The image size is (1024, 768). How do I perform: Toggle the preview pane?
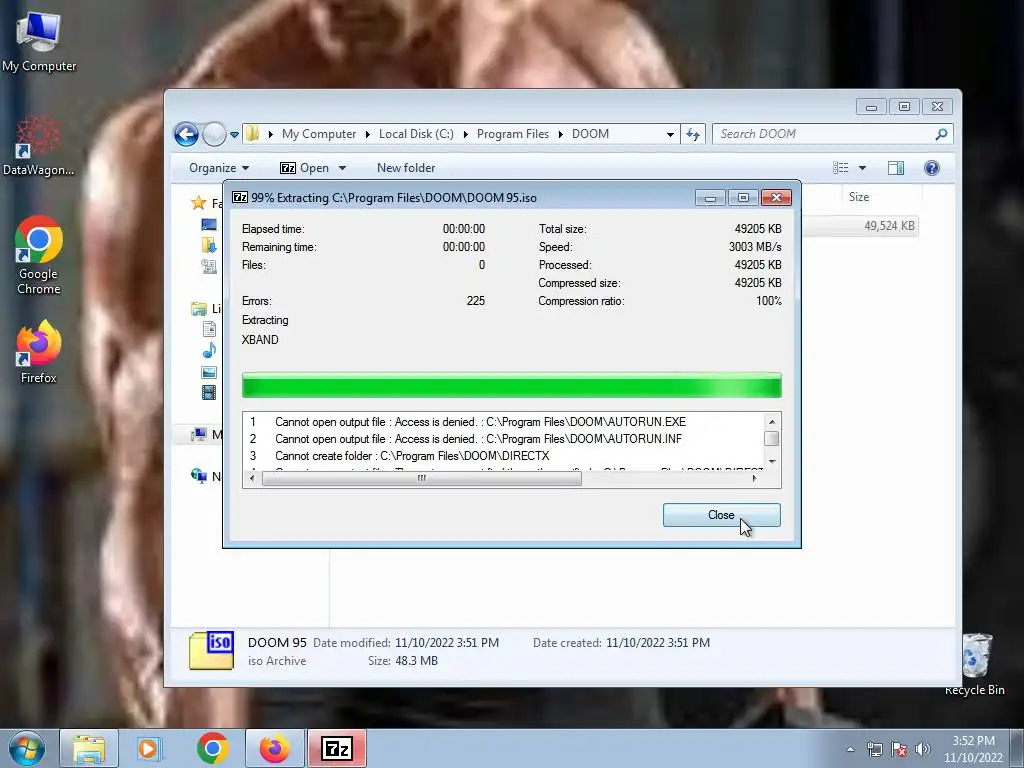(896, 168)
